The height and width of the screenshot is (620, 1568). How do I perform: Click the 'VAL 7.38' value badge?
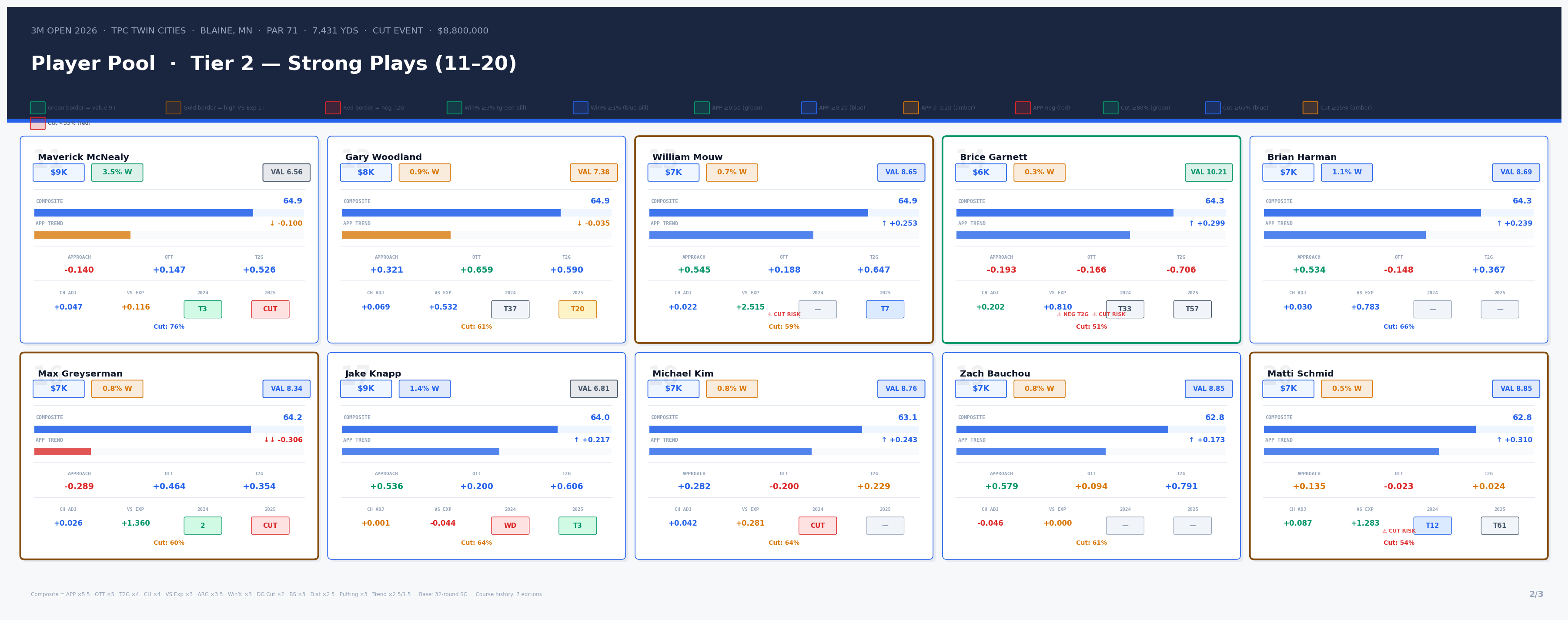click(593, 172)
